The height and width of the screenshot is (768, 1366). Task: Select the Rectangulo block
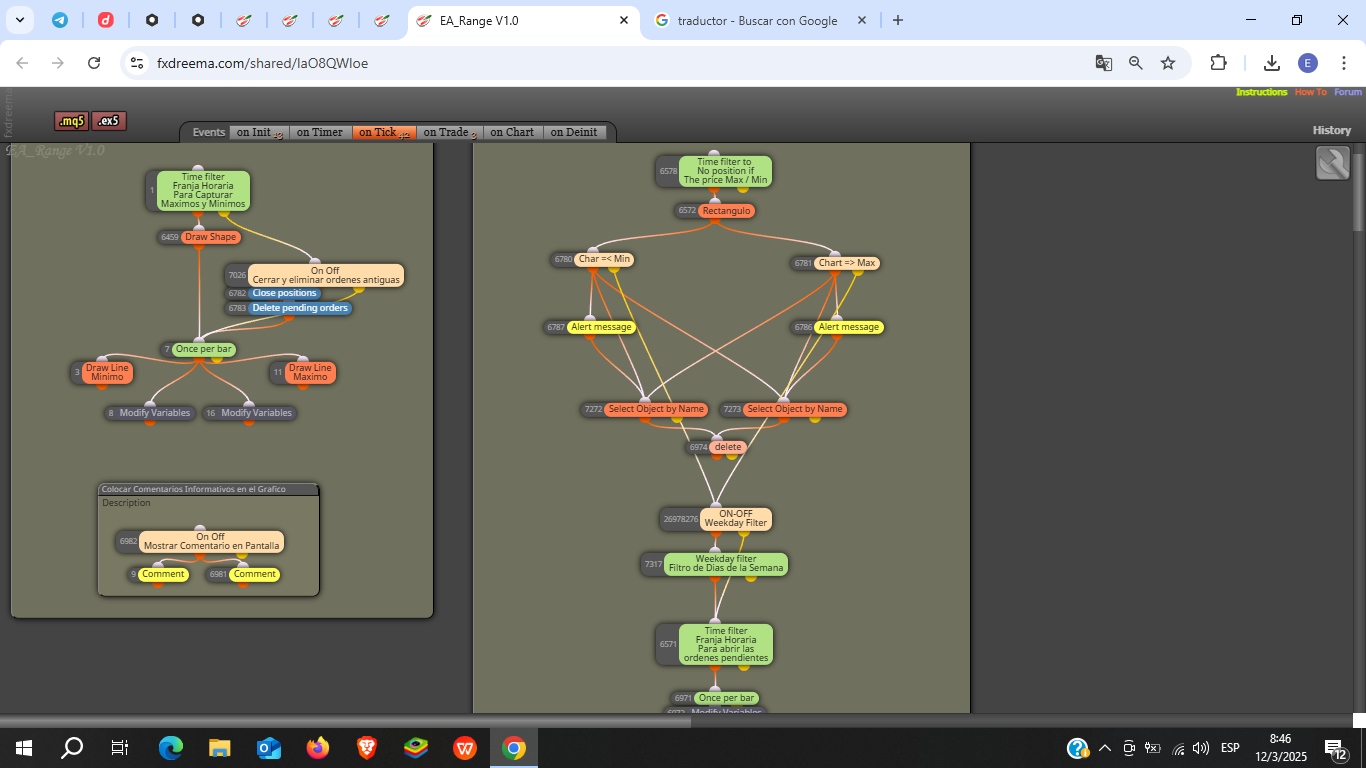726,211
